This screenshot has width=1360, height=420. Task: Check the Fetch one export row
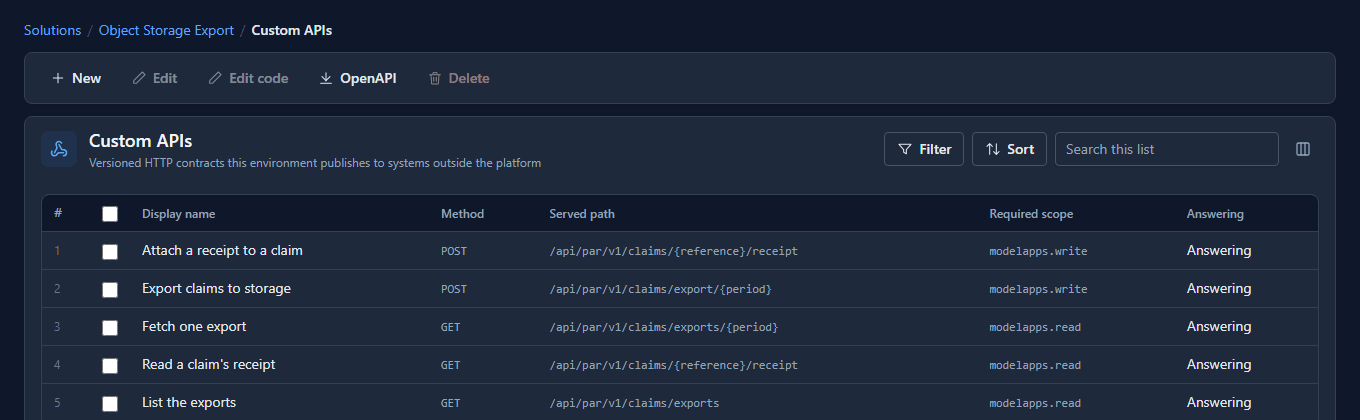[x=110, y=328]
